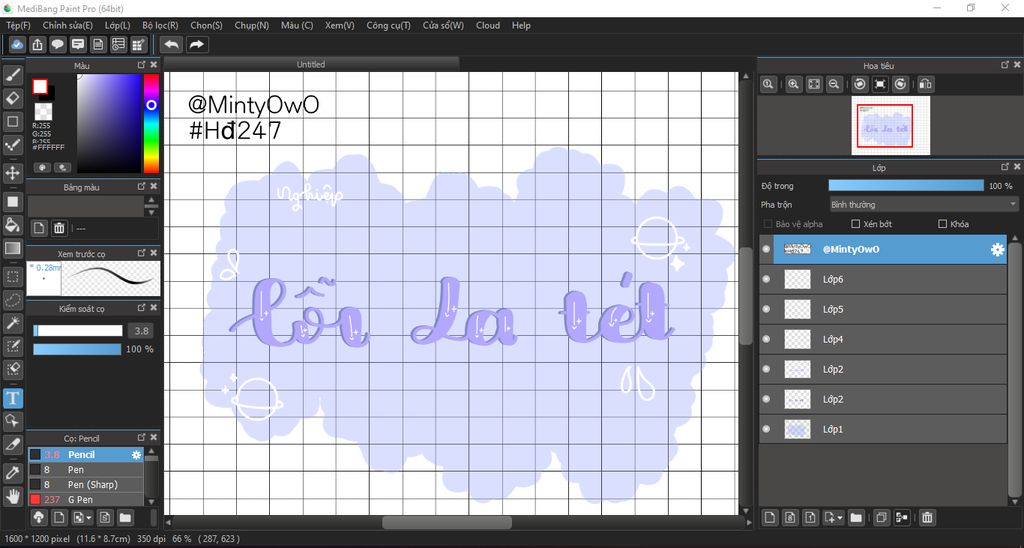1024x548 pixels.
Task: Select the Hand pan tool
Action: [x=12, y=496]
